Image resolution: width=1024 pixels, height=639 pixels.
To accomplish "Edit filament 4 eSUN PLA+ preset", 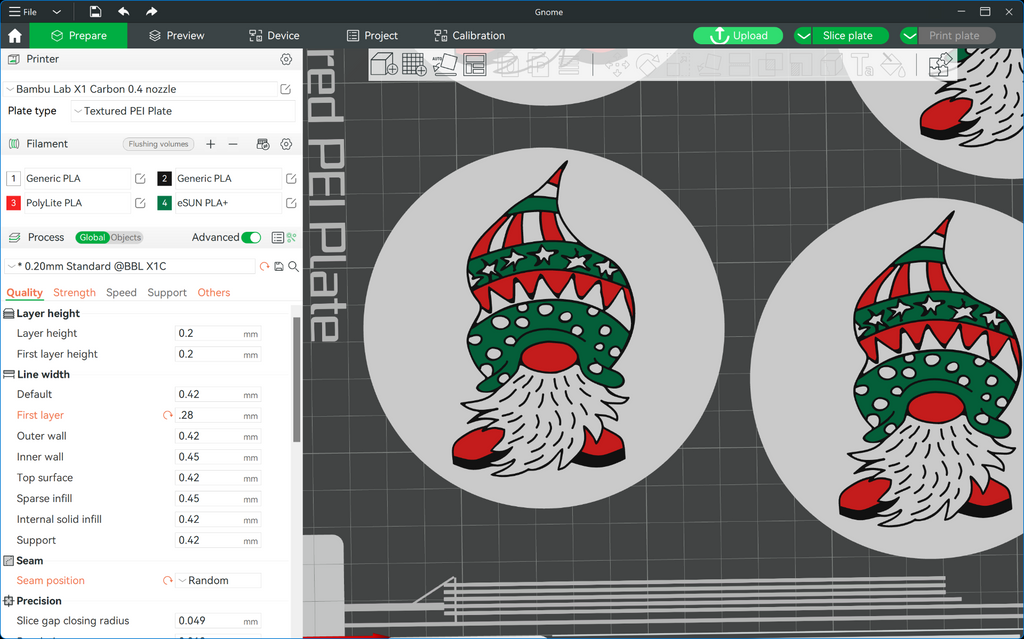I will coord(291,203).
